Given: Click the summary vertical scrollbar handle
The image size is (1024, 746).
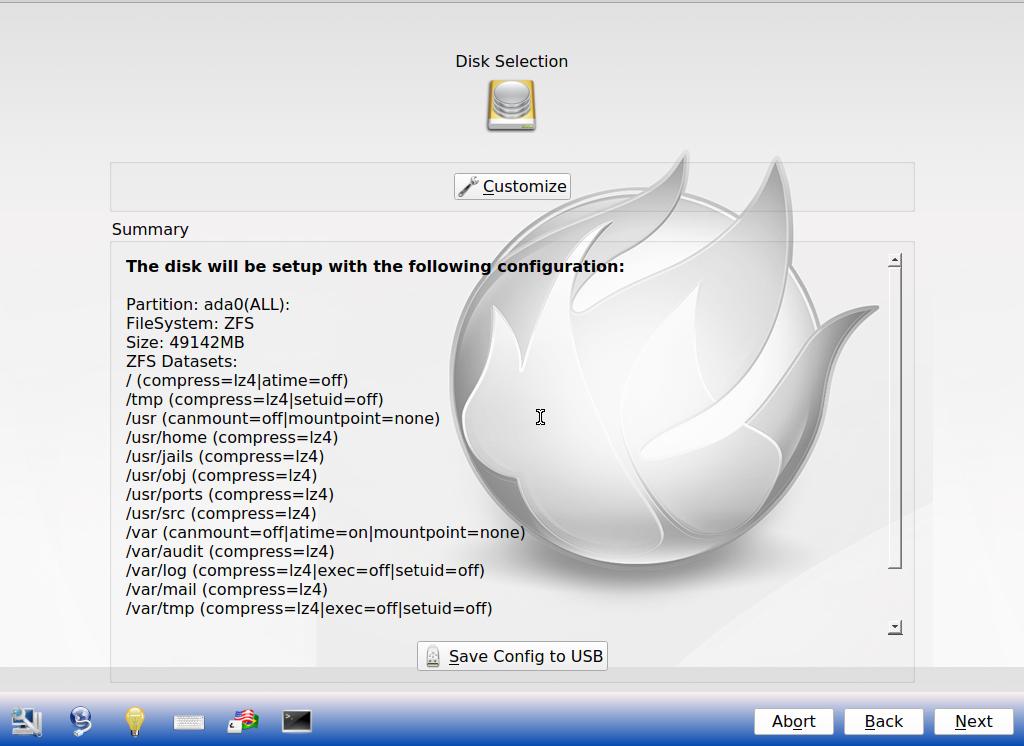Looking at the screenshot, I should (895, 418).
